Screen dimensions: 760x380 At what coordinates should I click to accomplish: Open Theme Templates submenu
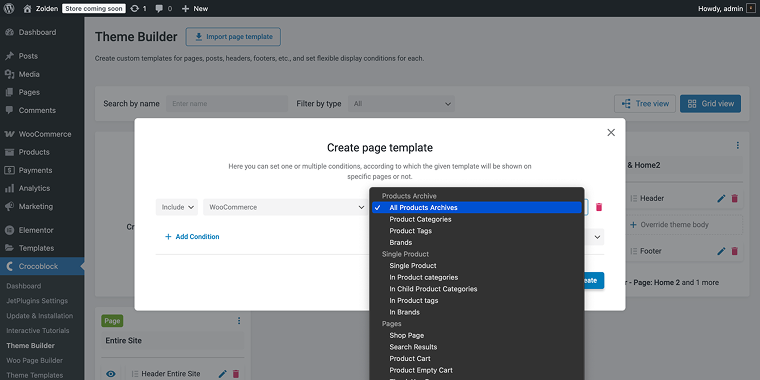click(34, 375)
